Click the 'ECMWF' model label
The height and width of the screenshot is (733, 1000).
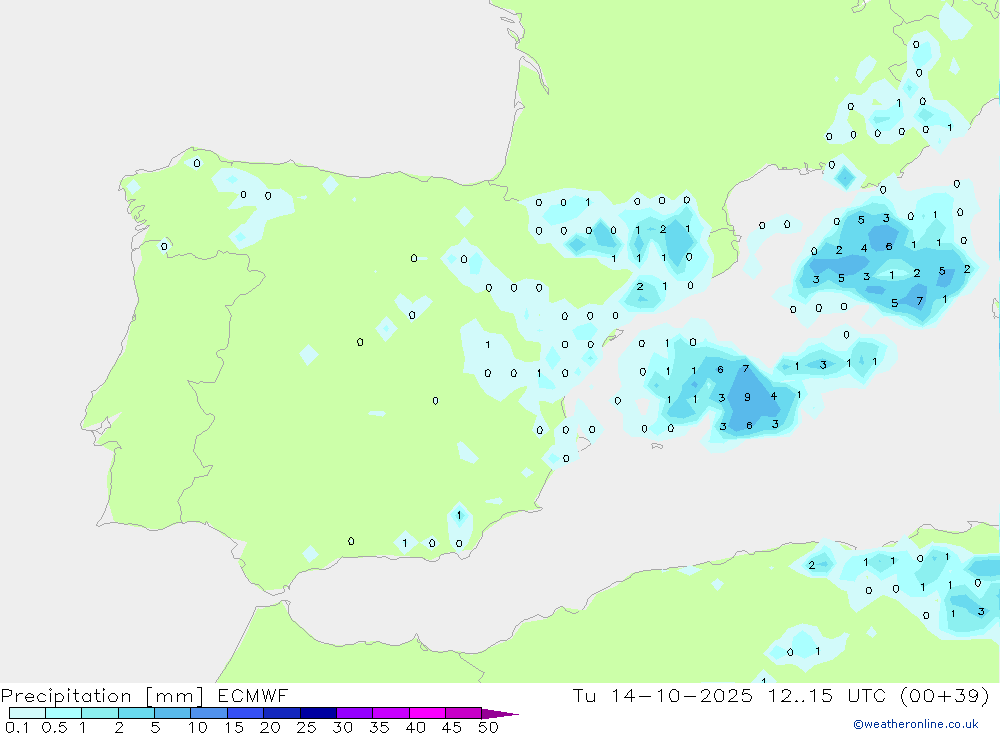pos(253,695)
